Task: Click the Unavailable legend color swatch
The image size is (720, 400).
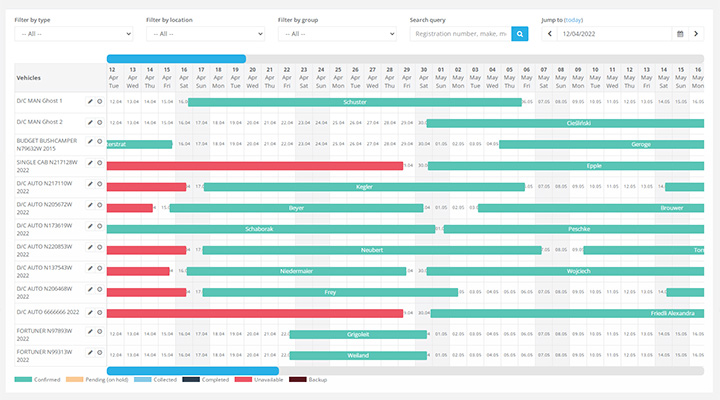Action: (243, 380)
